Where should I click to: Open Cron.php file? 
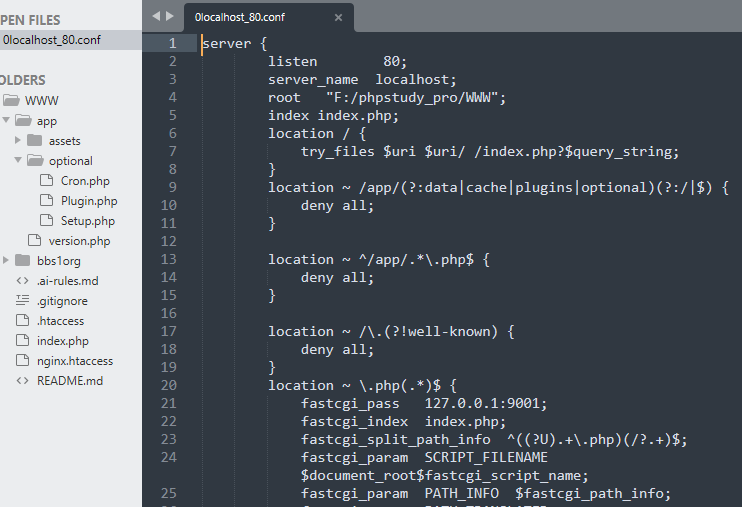[x=85, y=181]
